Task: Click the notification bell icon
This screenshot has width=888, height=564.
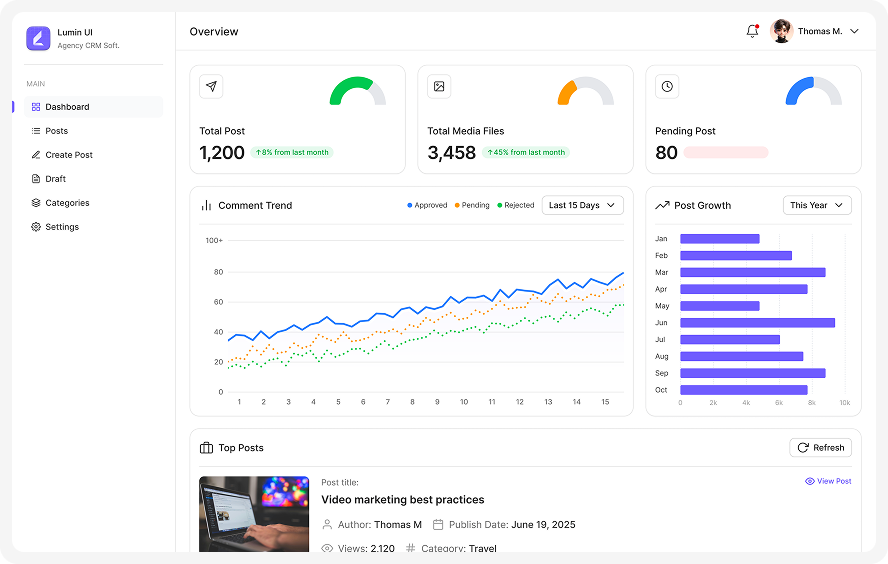Action: point(752,31)
